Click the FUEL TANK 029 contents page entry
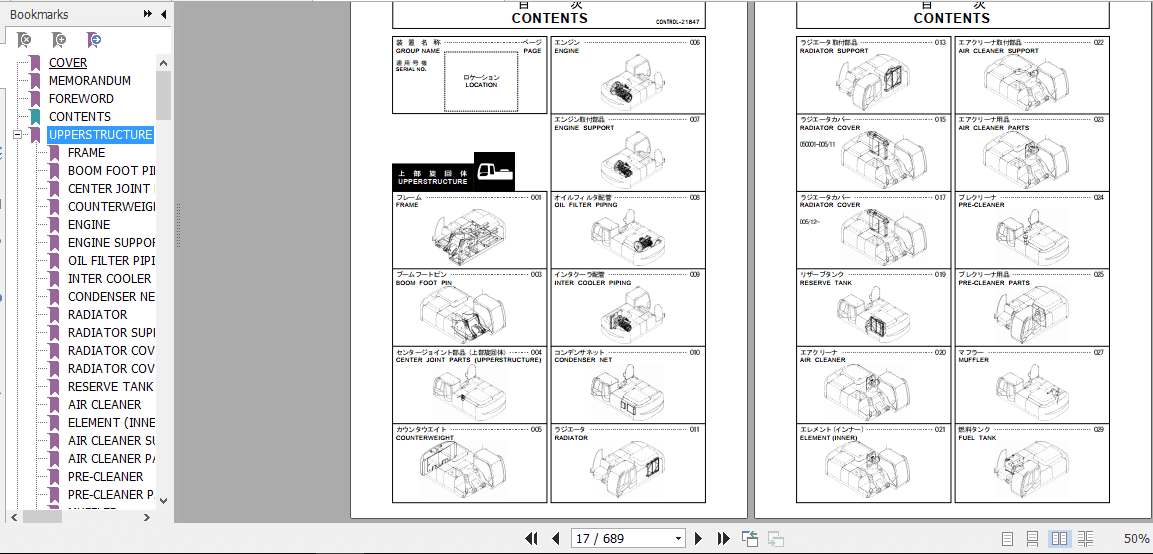1153x554 pixels. pyautogui.click(x=1032, y=464)
